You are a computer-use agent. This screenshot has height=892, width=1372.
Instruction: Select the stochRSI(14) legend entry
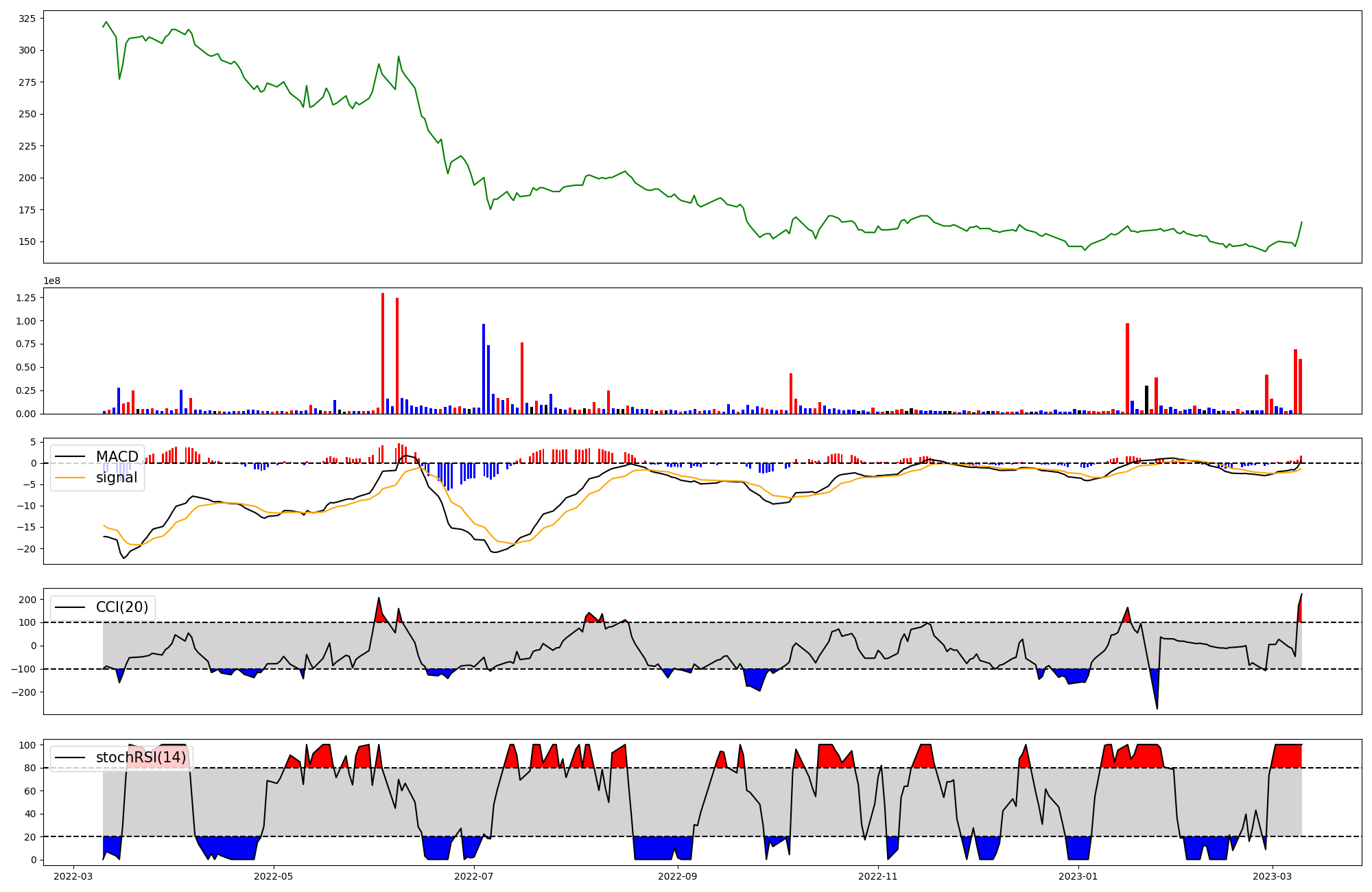(x=141, y=758)
